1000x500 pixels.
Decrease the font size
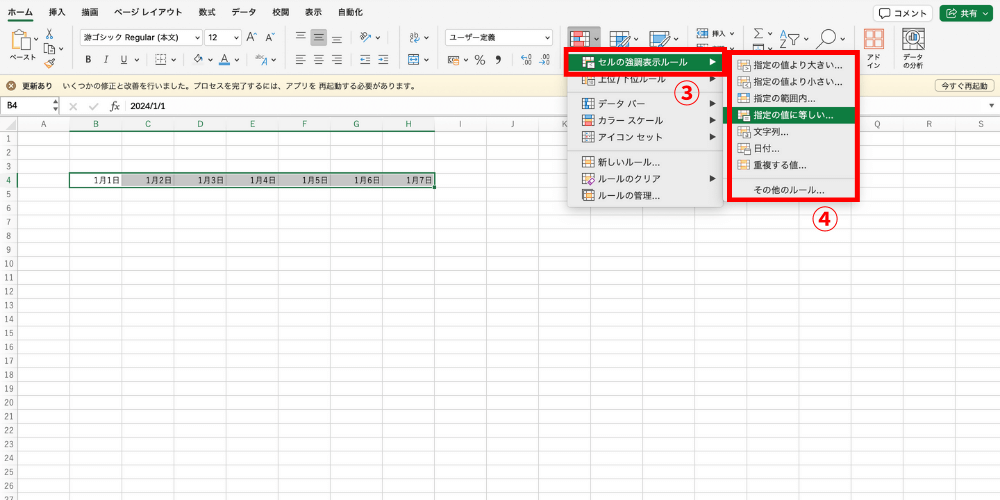[269, 38]
